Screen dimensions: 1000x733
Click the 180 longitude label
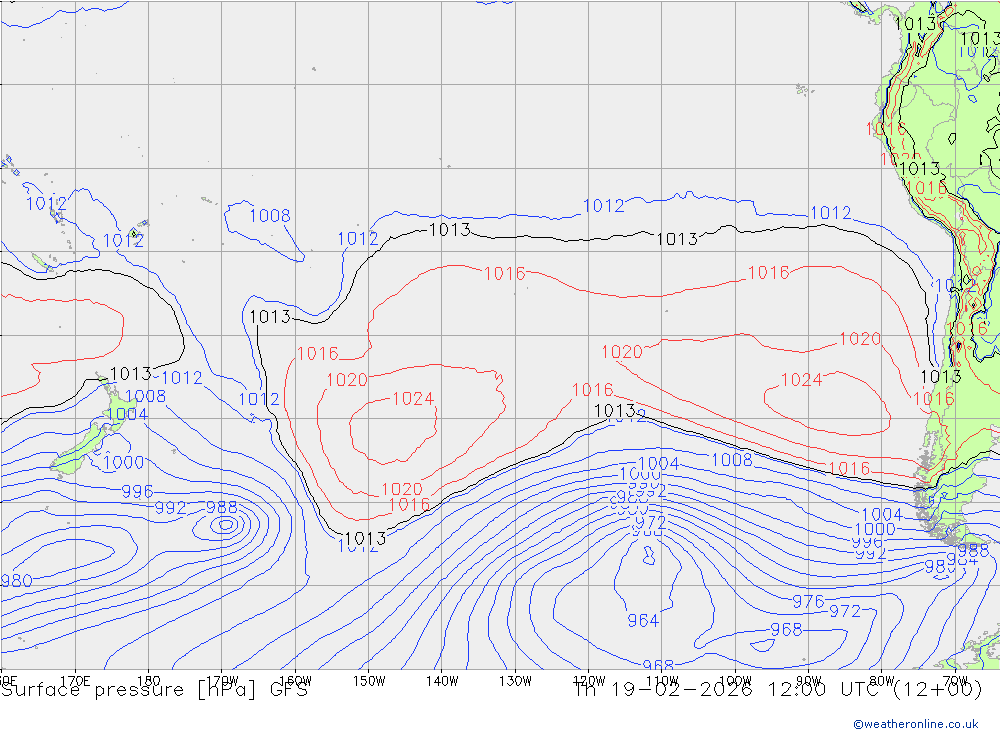pos(148,681)
